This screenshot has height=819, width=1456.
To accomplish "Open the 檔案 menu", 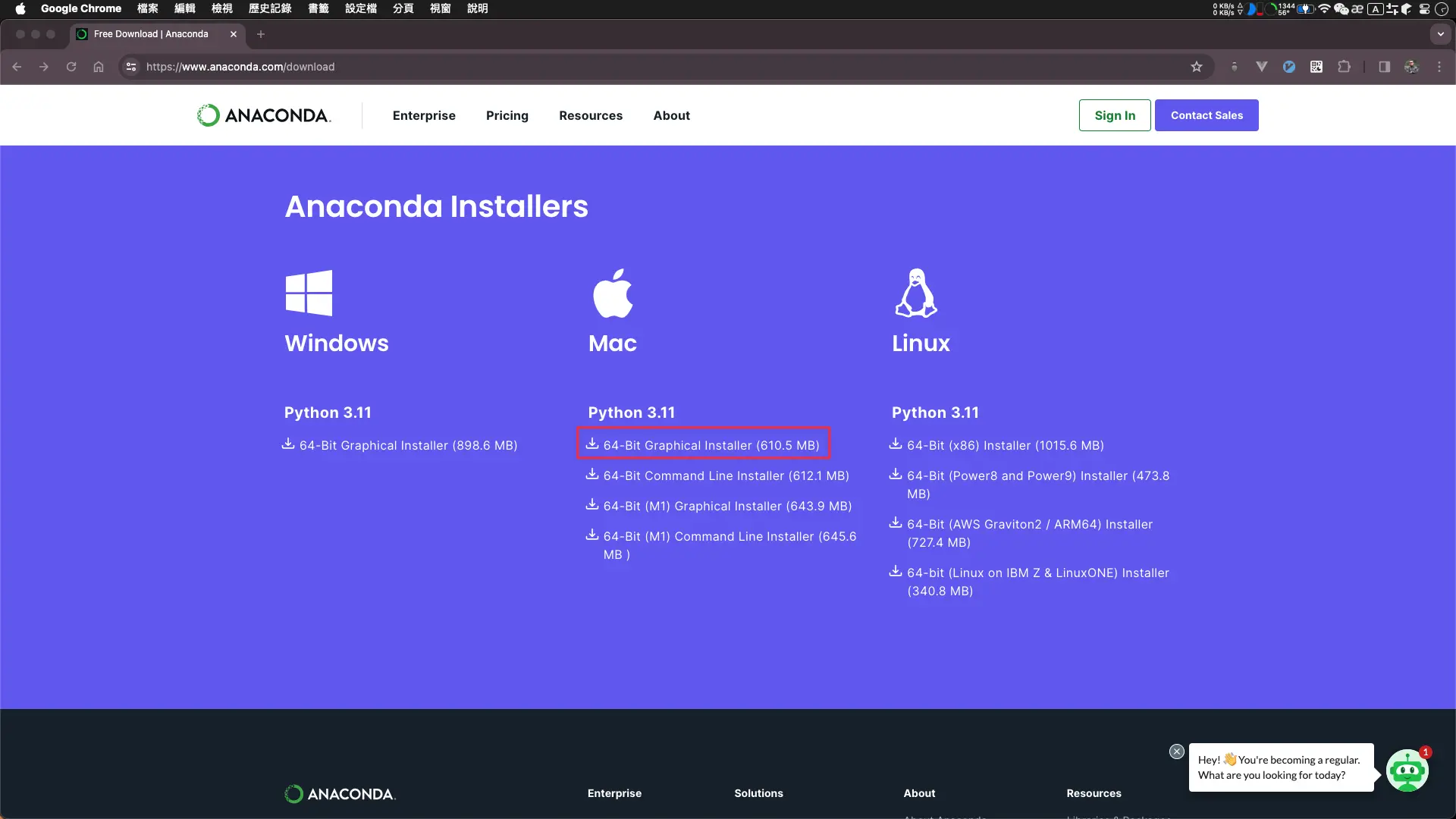I will click(148, 8).
